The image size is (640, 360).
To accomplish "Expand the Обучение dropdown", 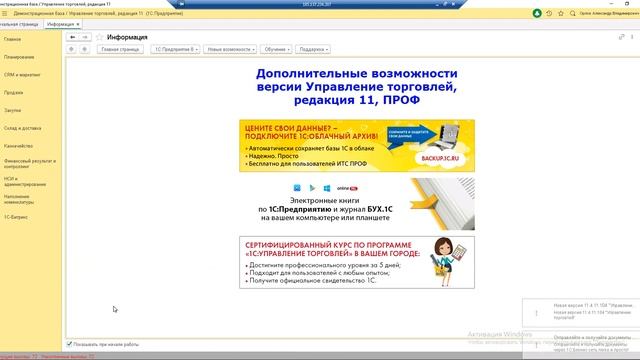I will click(x=276, y=49).
